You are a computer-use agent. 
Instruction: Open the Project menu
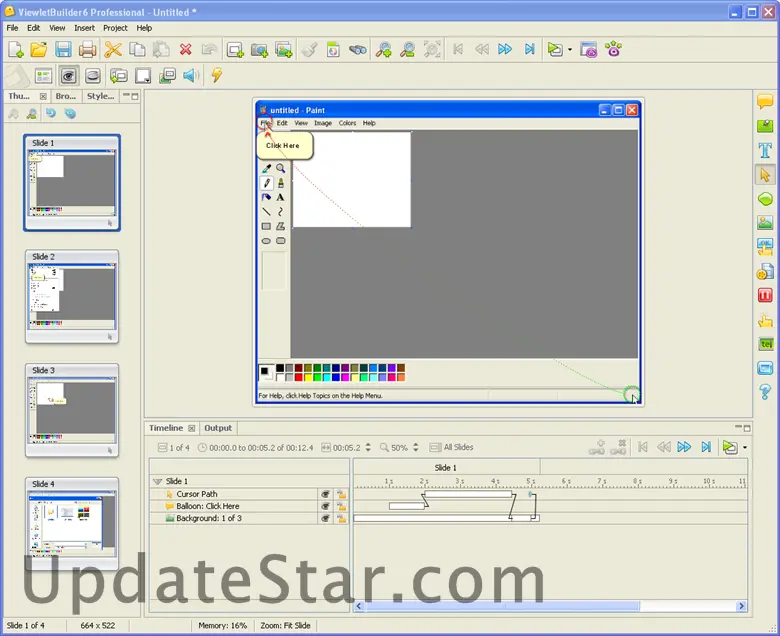click(115, 28)
